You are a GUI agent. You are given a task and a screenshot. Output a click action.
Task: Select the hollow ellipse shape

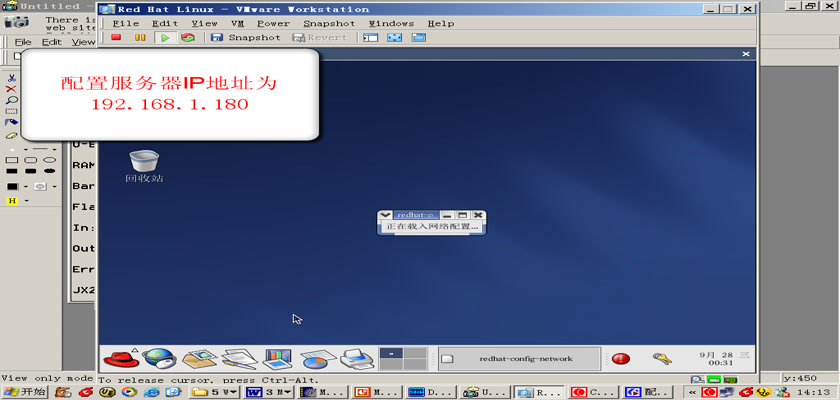point(50,160)
